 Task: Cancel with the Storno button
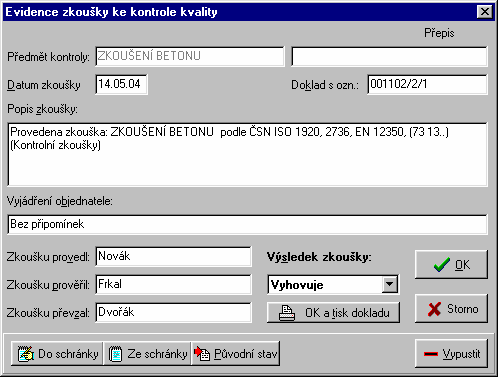(x=451, y=309)
